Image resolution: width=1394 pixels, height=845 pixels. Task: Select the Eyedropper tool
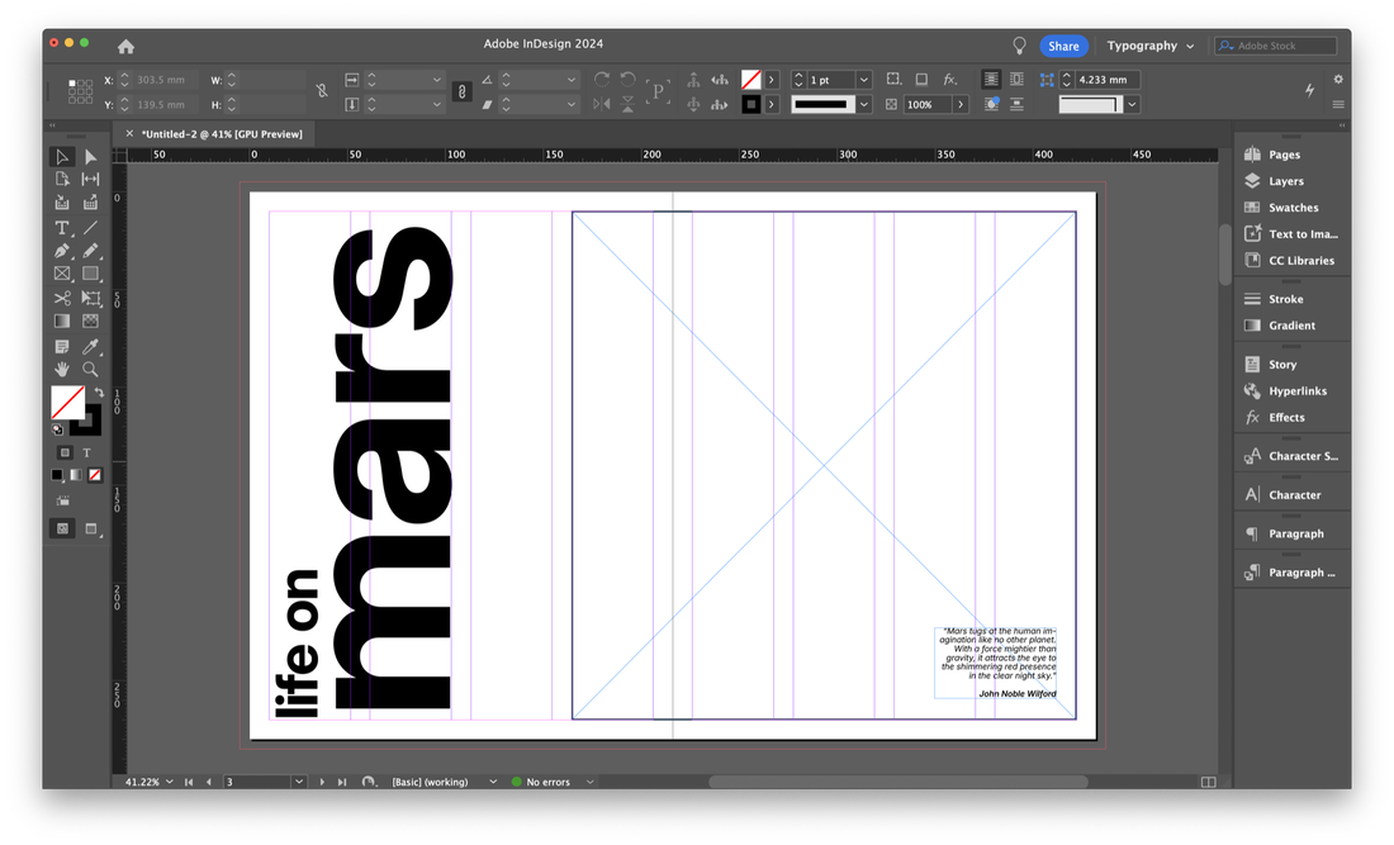coord(90,347)
